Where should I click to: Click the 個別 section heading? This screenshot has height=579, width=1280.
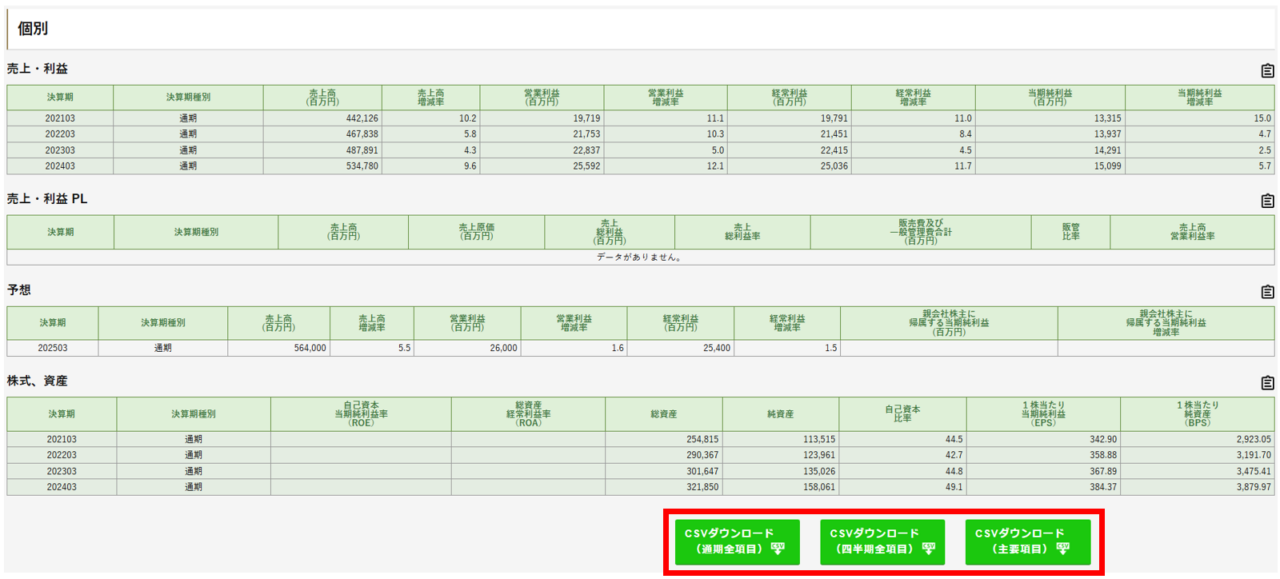point(32,29)
